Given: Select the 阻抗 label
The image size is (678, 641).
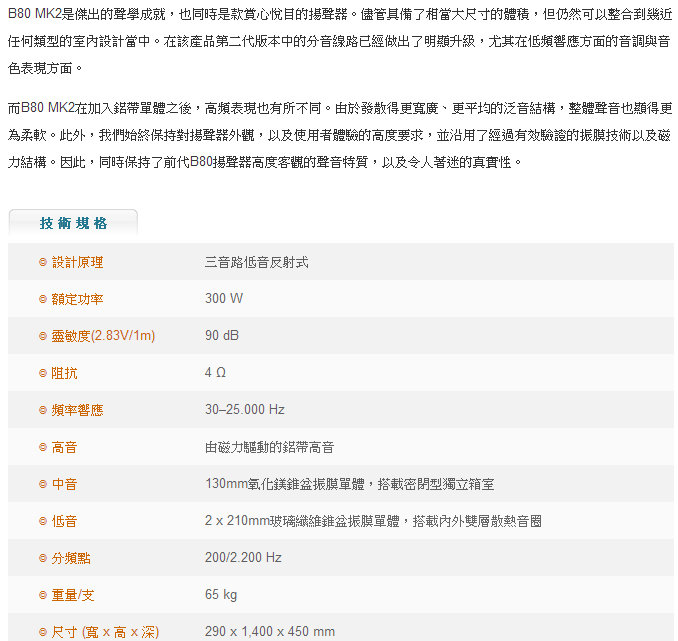Looking at the screenshot, I should pyautogui.click(x=64, y=373).
